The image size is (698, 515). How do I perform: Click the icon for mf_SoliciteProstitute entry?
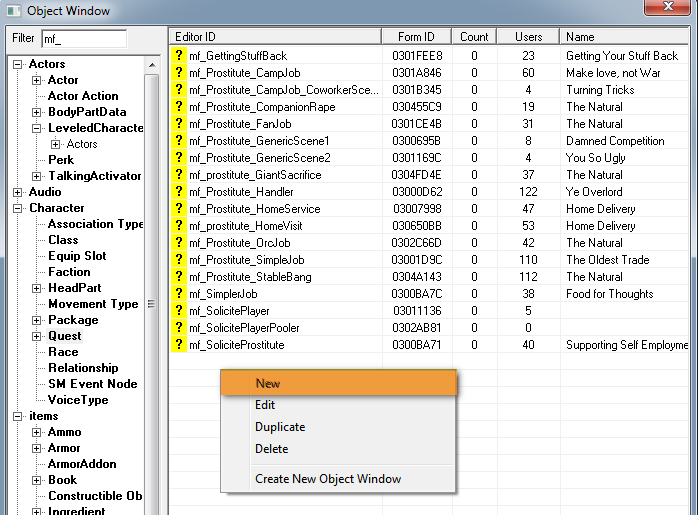179,345
